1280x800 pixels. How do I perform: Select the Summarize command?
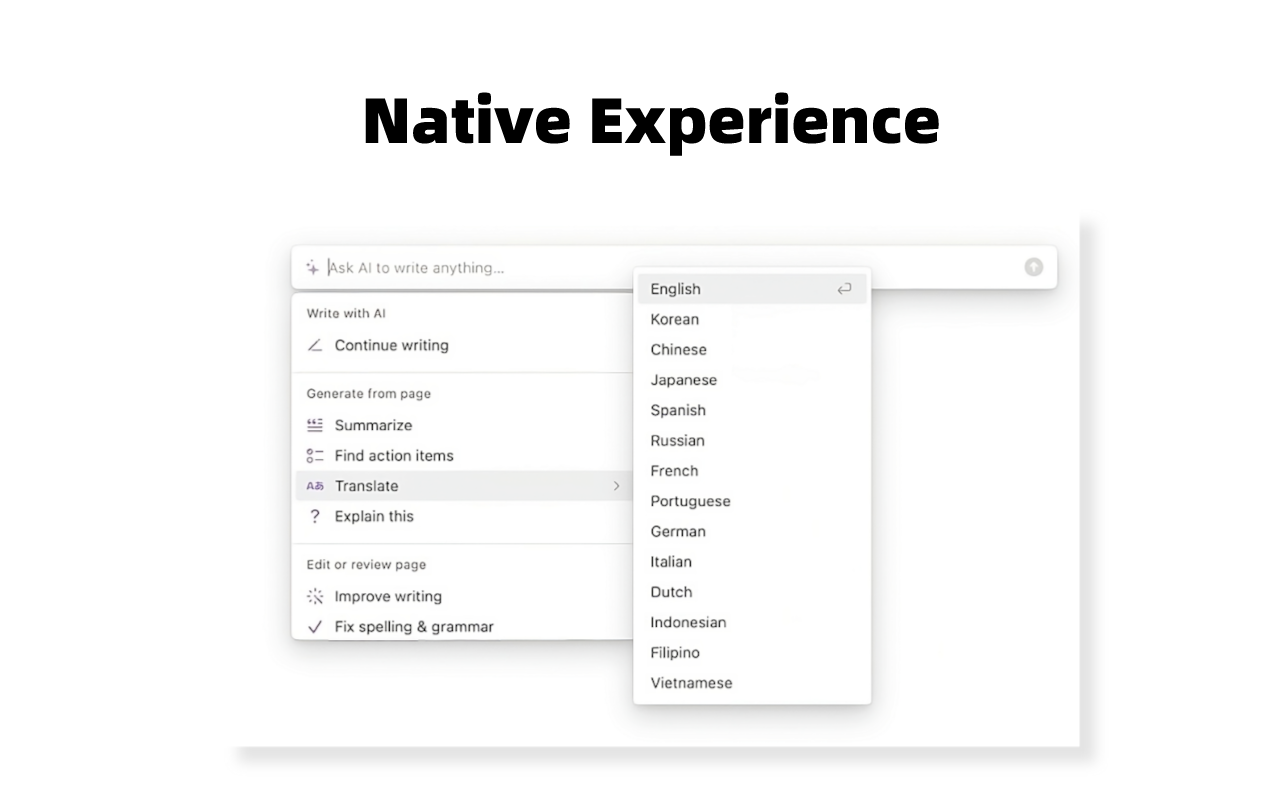(373, 424)
